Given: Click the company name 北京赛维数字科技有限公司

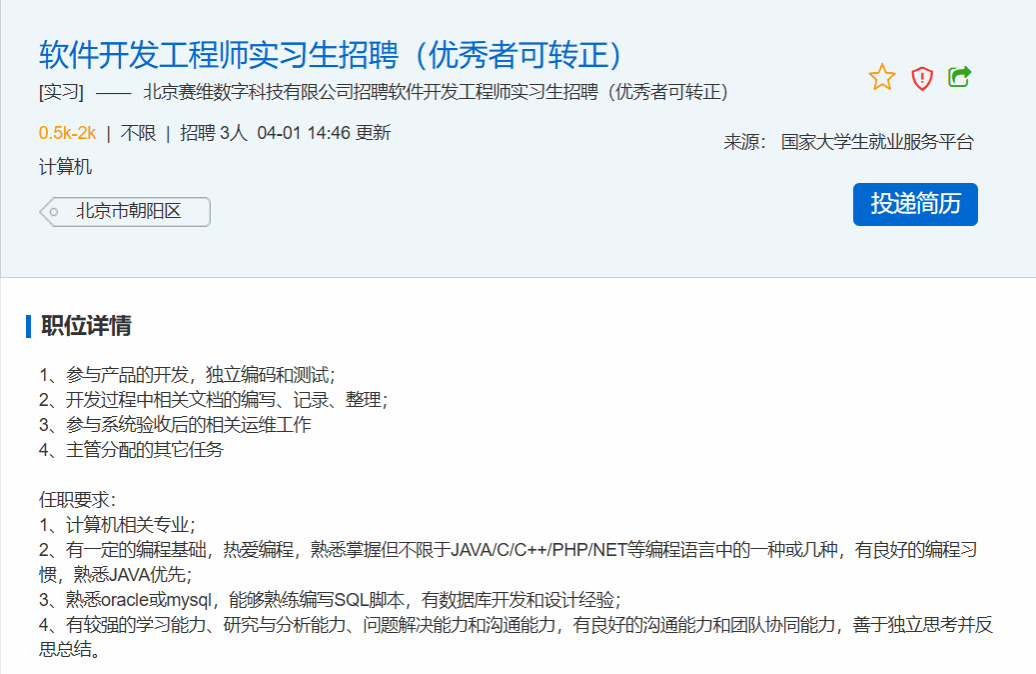Looking at the screenshot, I should point(248,93).
